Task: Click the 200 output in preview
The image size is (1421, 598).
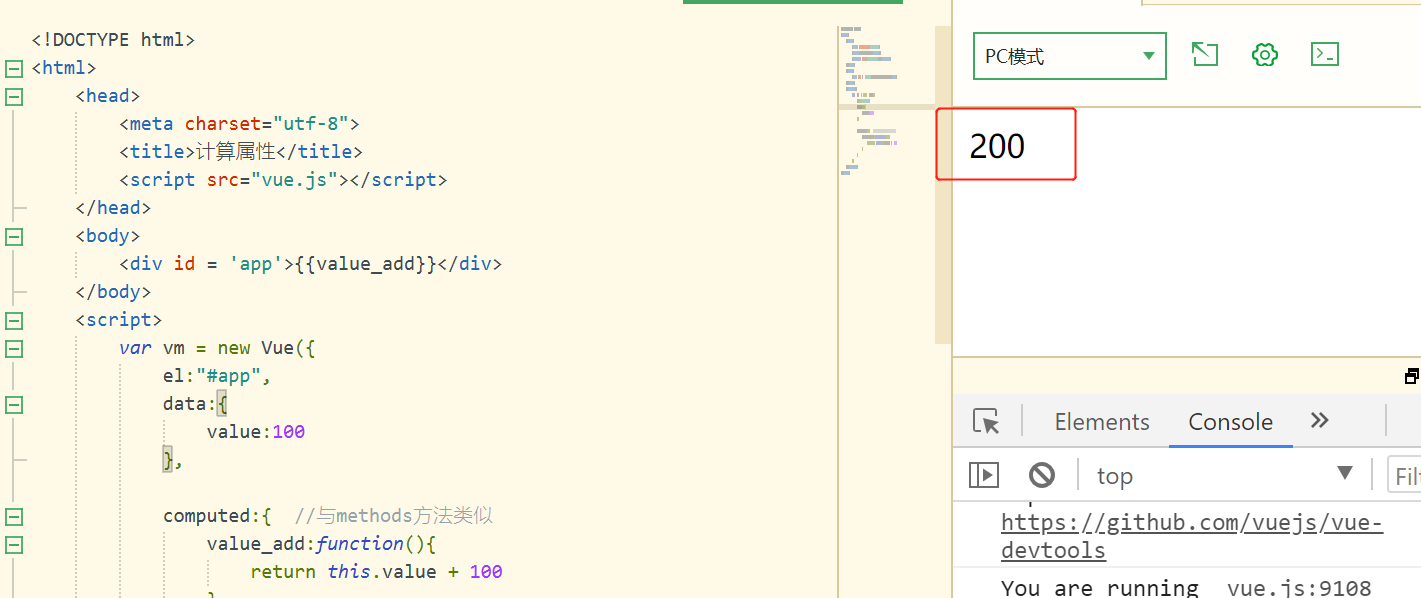Action: coord(997,146)
